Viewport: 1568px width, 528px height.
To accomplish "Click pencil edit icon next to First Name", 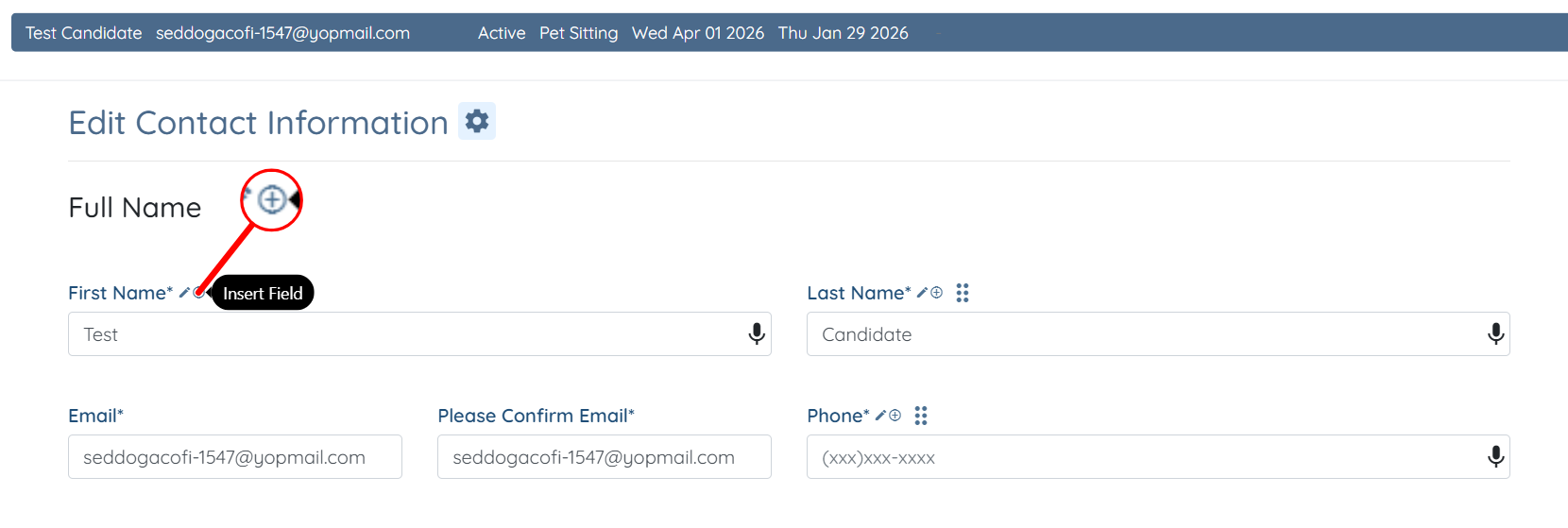I will (x=185, y=293).
